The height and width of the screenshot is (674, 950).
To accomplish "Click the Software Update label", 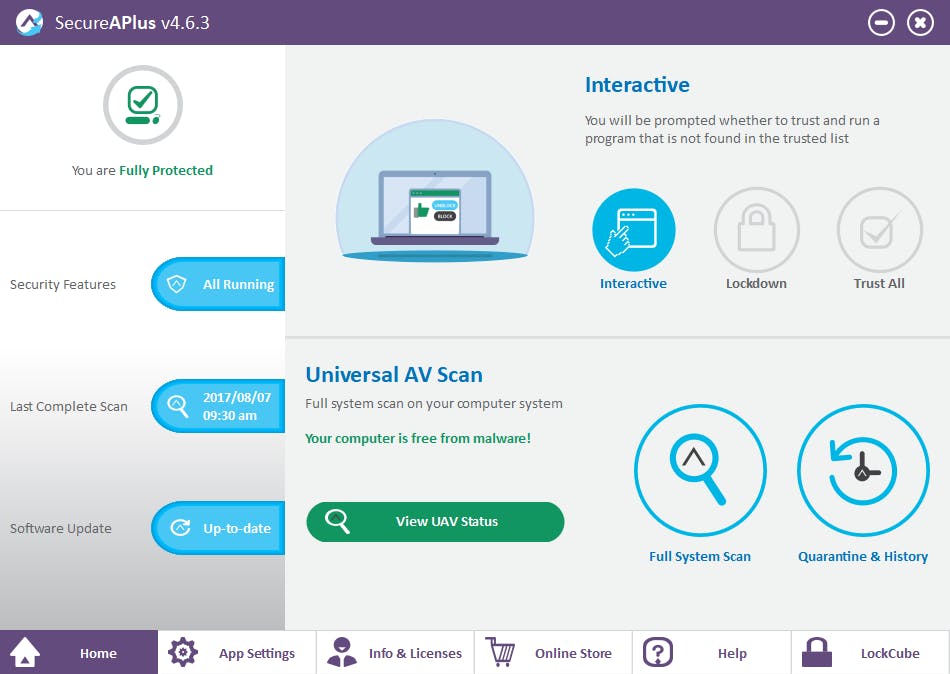I will point(61,529).
